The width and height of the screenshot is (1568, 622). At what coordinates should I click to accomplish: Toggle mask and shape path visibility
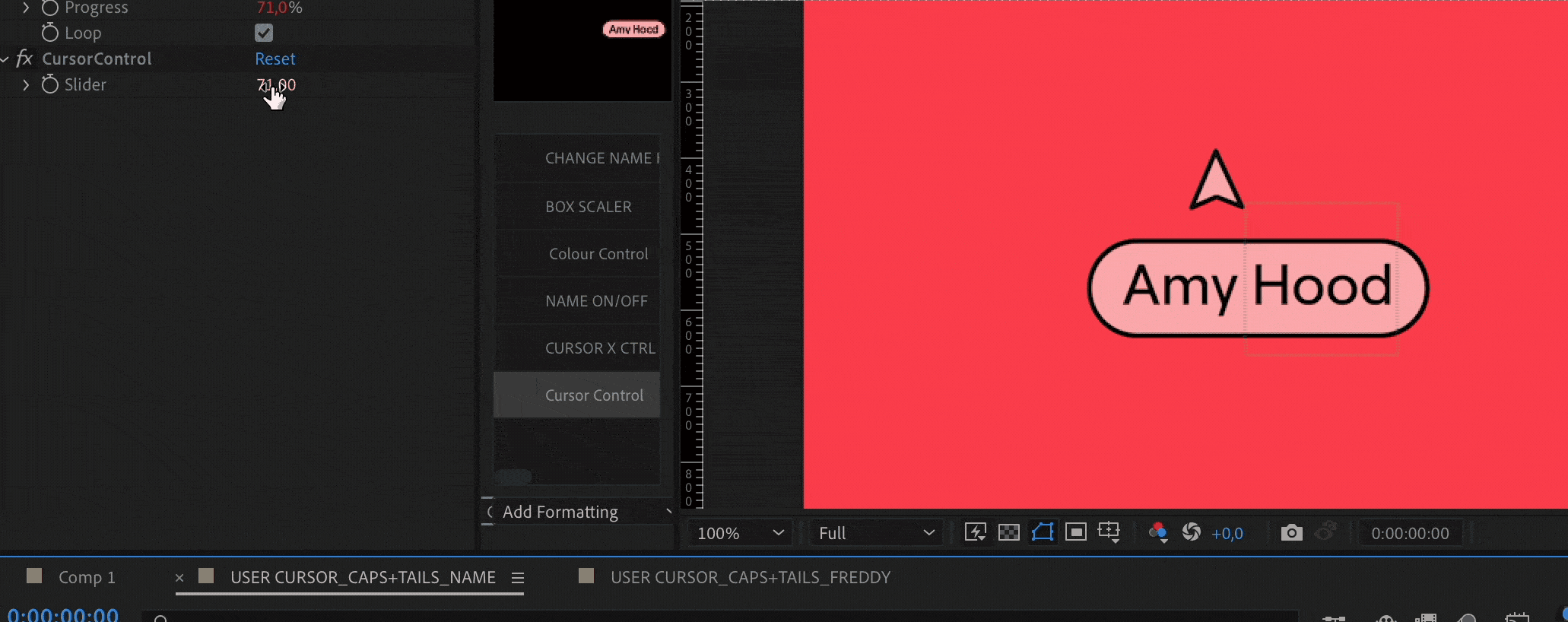pyautogui.click(x=1043, y=532)
